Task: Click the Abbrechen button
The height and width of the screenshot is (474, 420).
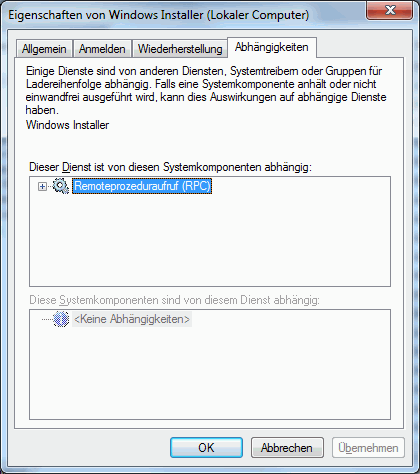Action: [x=287, y=448]
